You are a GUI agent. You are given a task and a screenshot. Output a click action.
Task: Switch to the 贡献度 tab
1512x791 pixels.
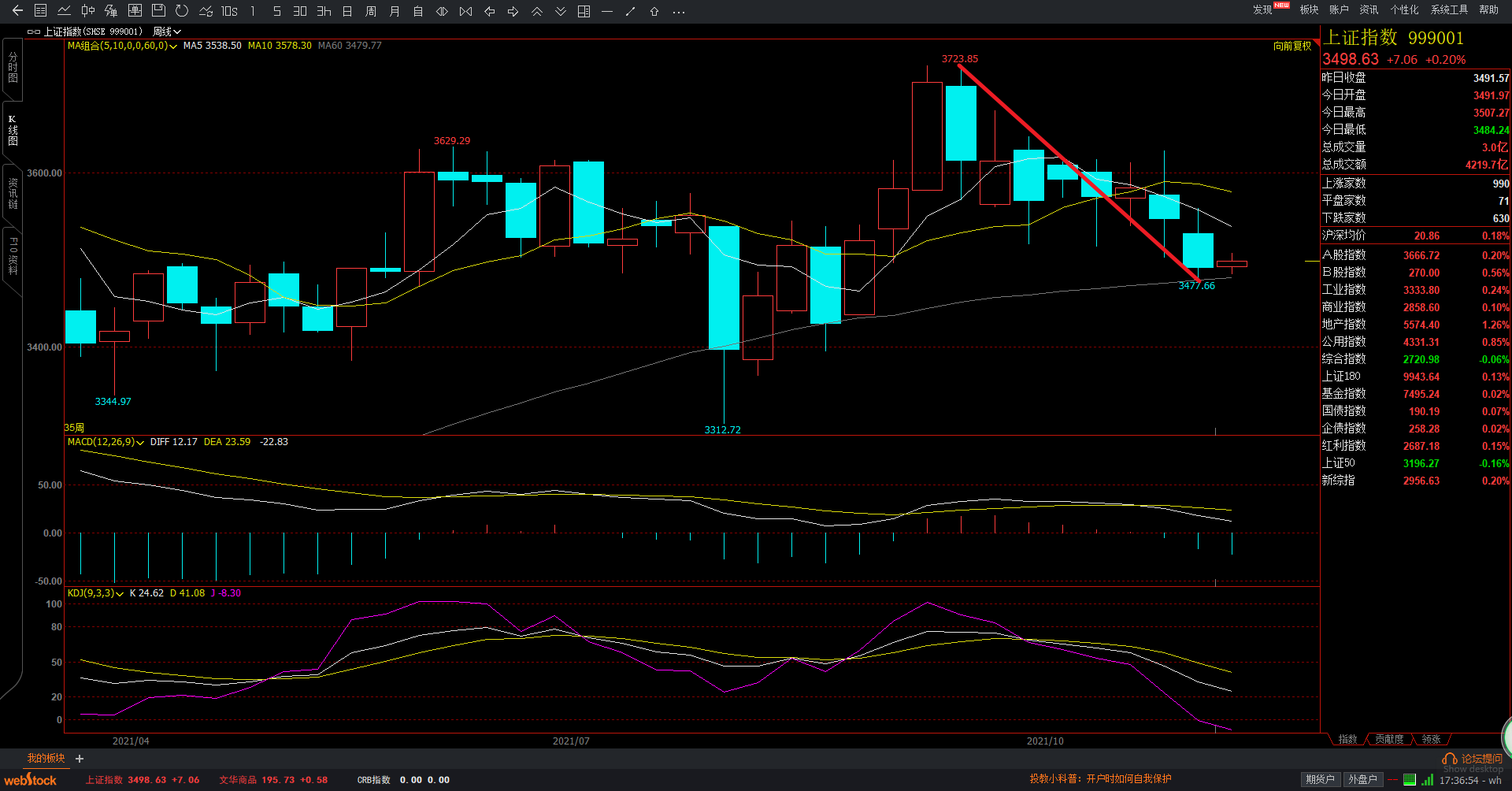point(1389,739)
